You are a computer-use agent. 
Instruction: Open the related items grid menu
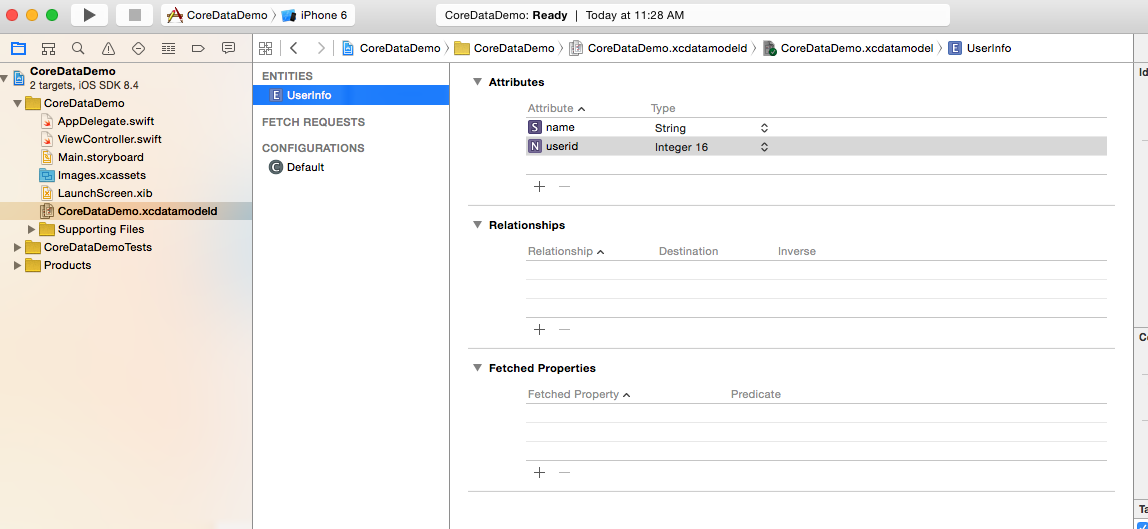(266, 48)
